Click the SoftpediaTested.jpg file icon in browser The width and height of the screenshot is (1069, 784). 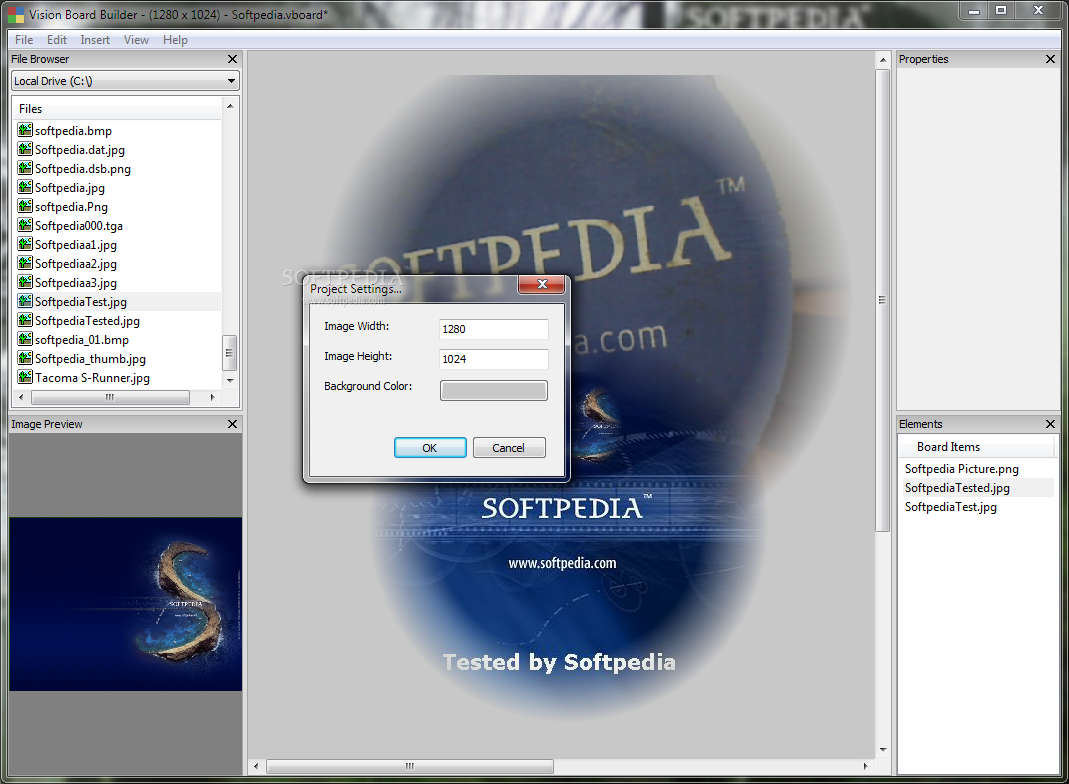point(25,320)
